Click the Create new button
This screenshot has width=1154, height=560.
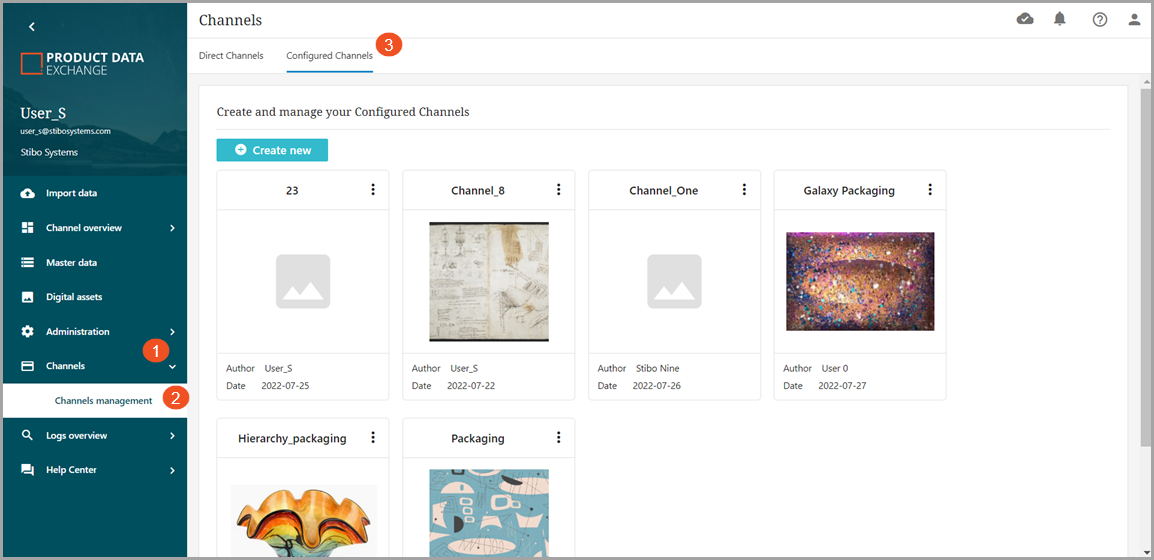(272, 150)
